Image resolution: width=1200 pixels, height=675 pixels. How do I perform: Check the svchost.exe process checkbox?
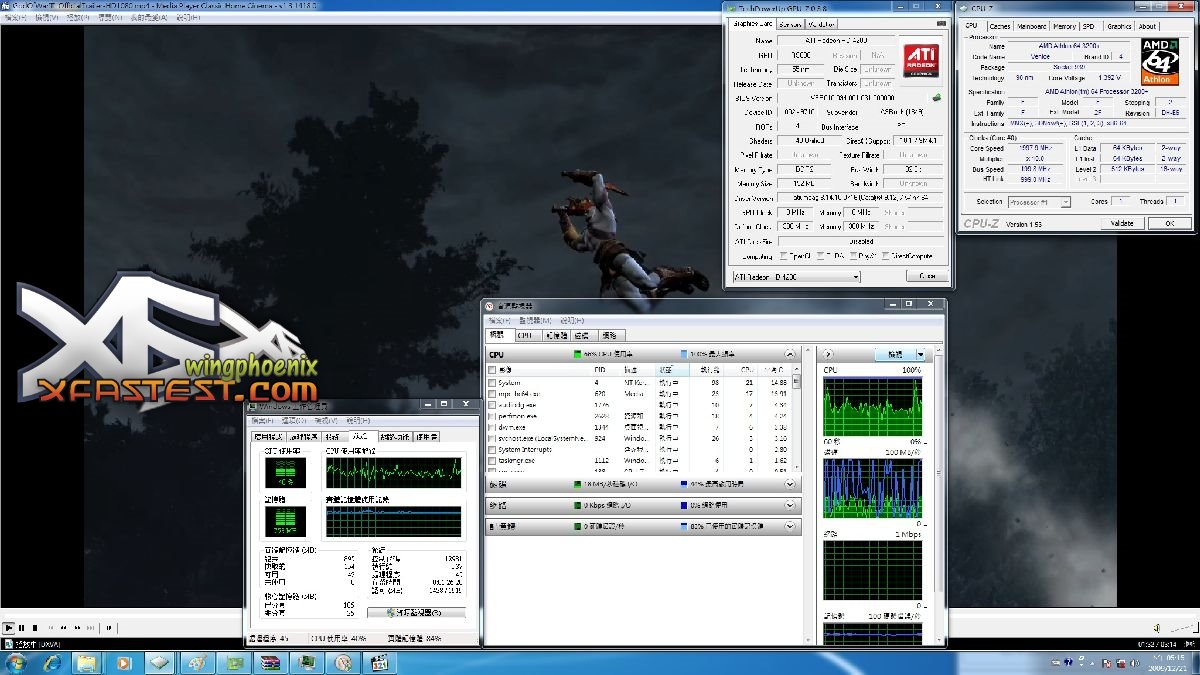point(492,438)
